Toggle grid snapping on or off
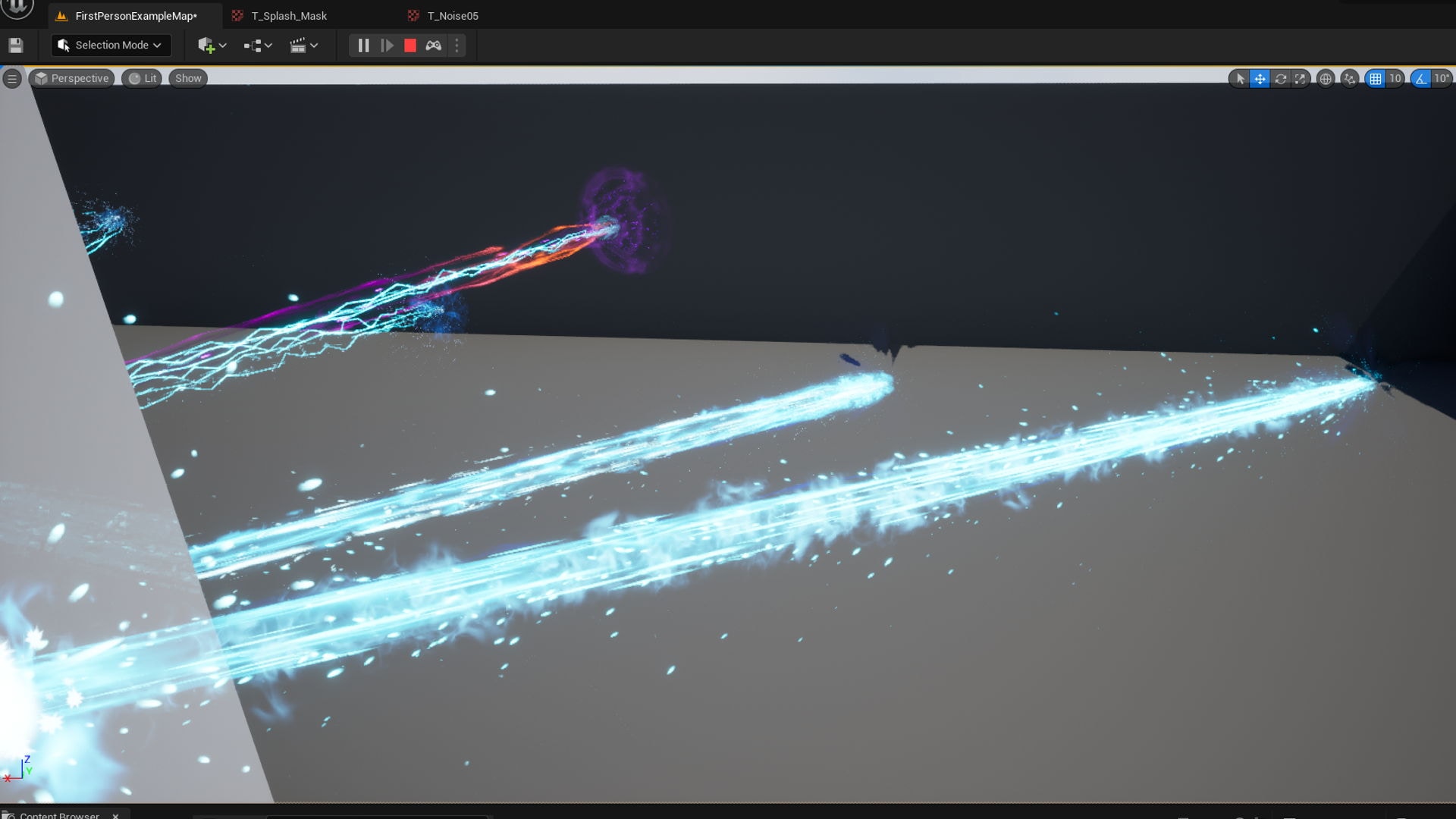This screenshot has height=819, width=1456. [x=1376, y=78]
